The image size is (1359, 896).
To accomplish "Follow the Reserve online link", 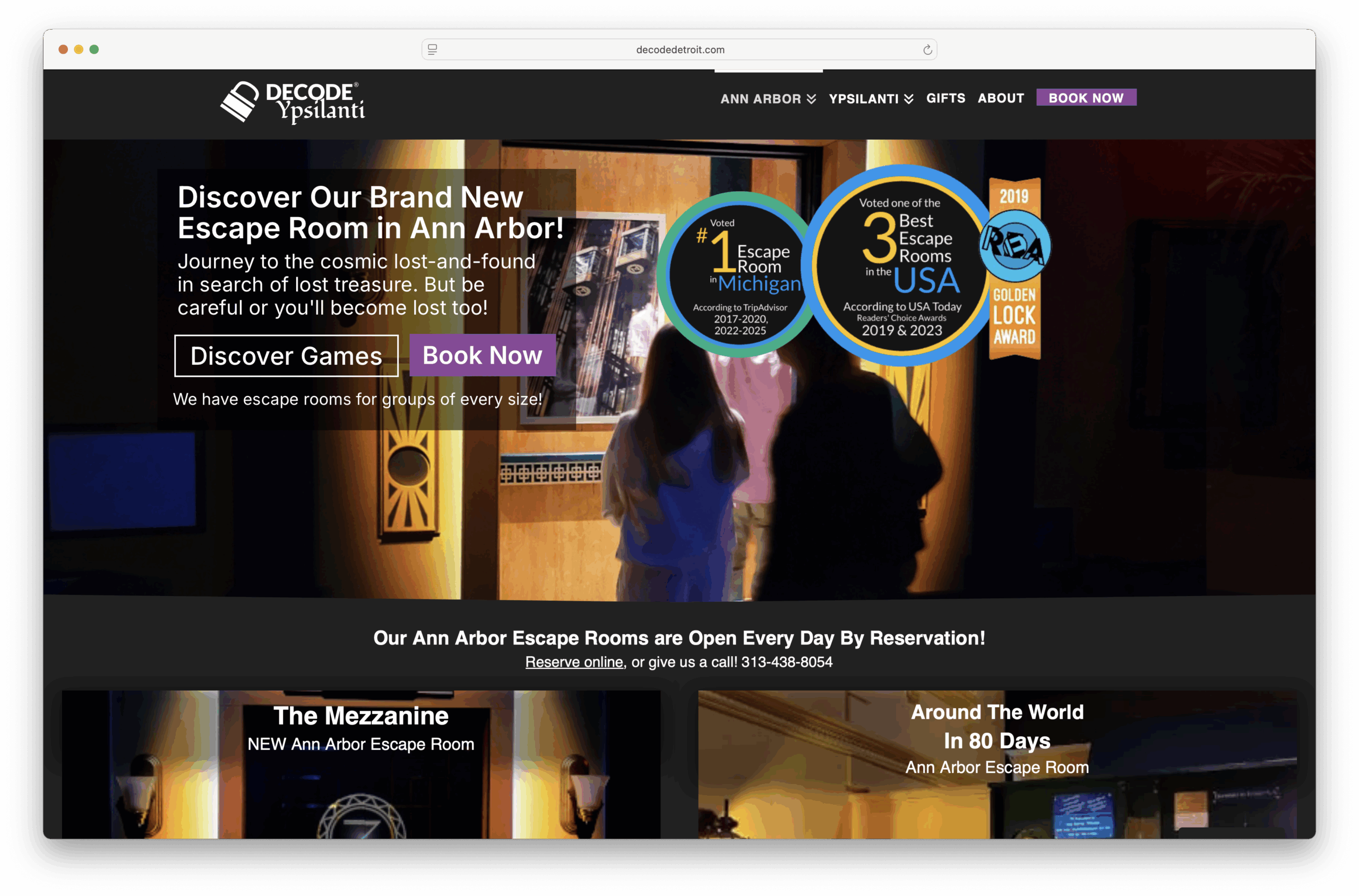I will pos(574,662).
